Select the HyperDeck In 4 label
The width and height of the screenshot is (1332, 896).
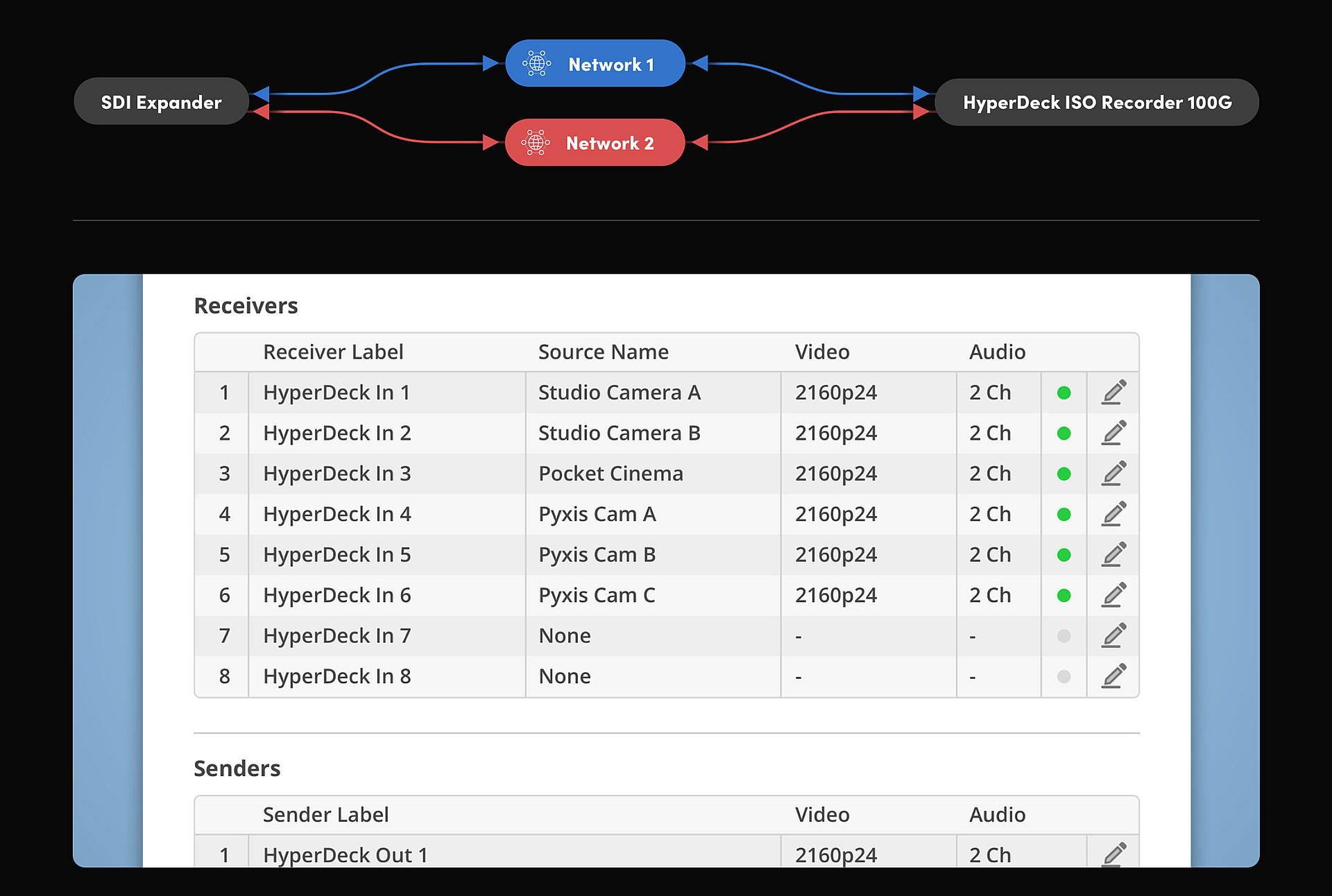[337, 515]
